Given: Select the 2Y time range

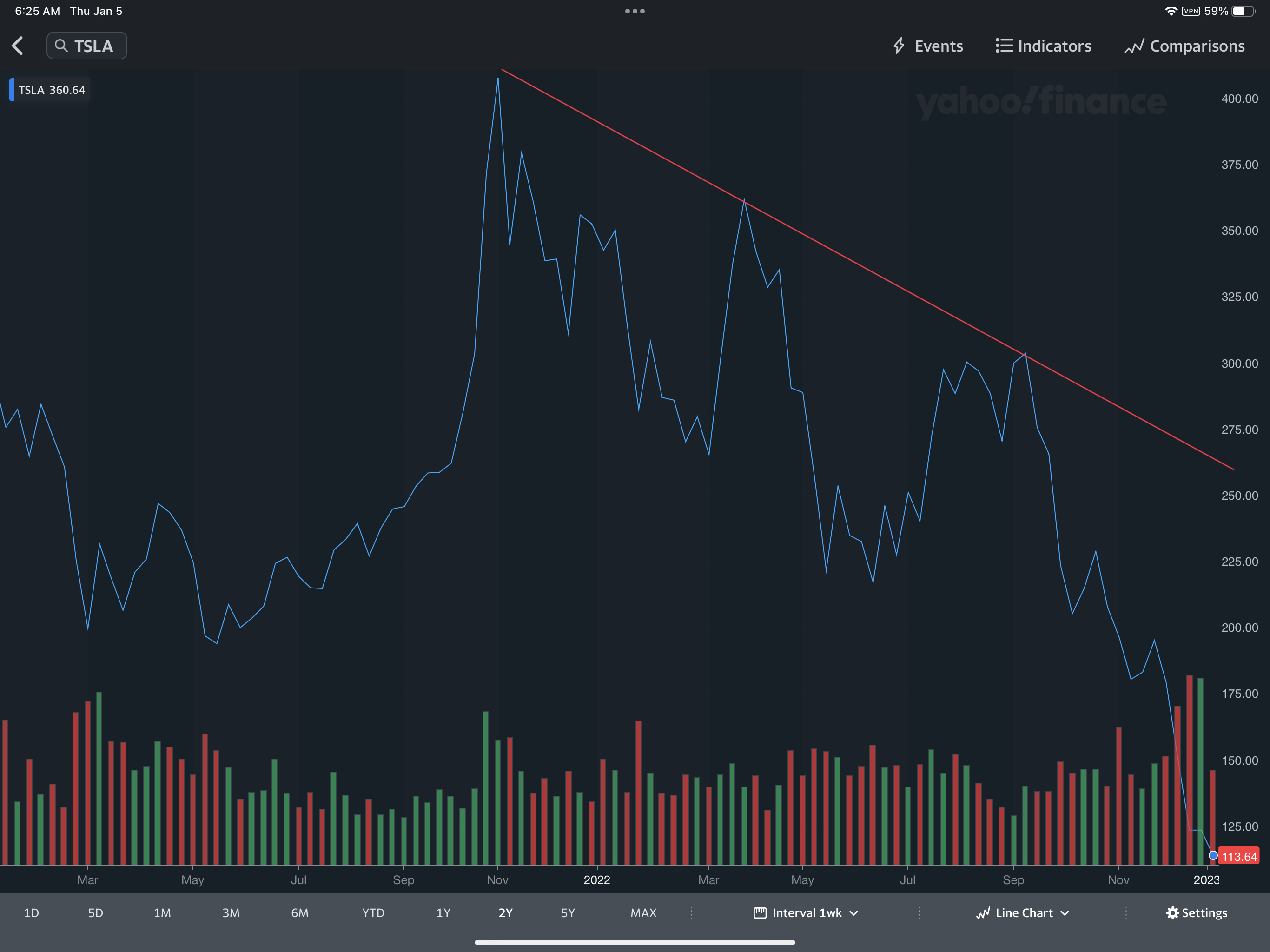Looking at the screenshot, I should tap(505, 913).
